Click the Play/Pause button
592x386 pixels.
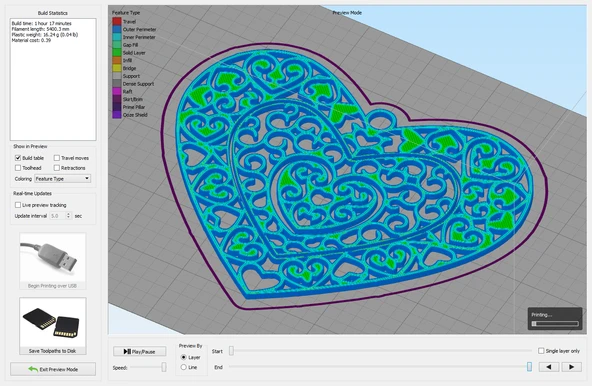click(x=139, y=352)
